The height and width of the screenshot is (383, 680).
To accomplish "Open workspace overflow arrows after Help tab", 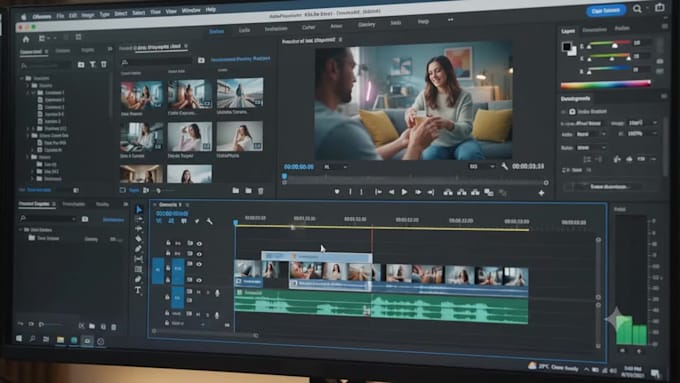I will pos(451,20).
